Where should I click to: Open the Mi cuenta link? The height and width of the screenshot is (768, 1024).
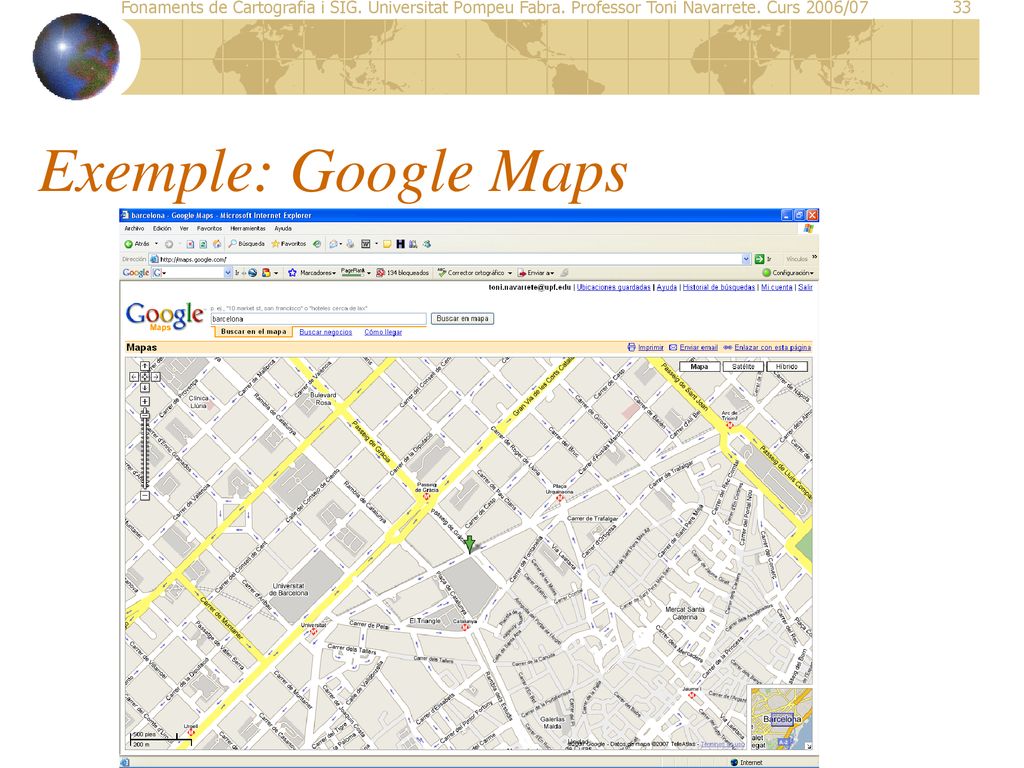point(776,287)
